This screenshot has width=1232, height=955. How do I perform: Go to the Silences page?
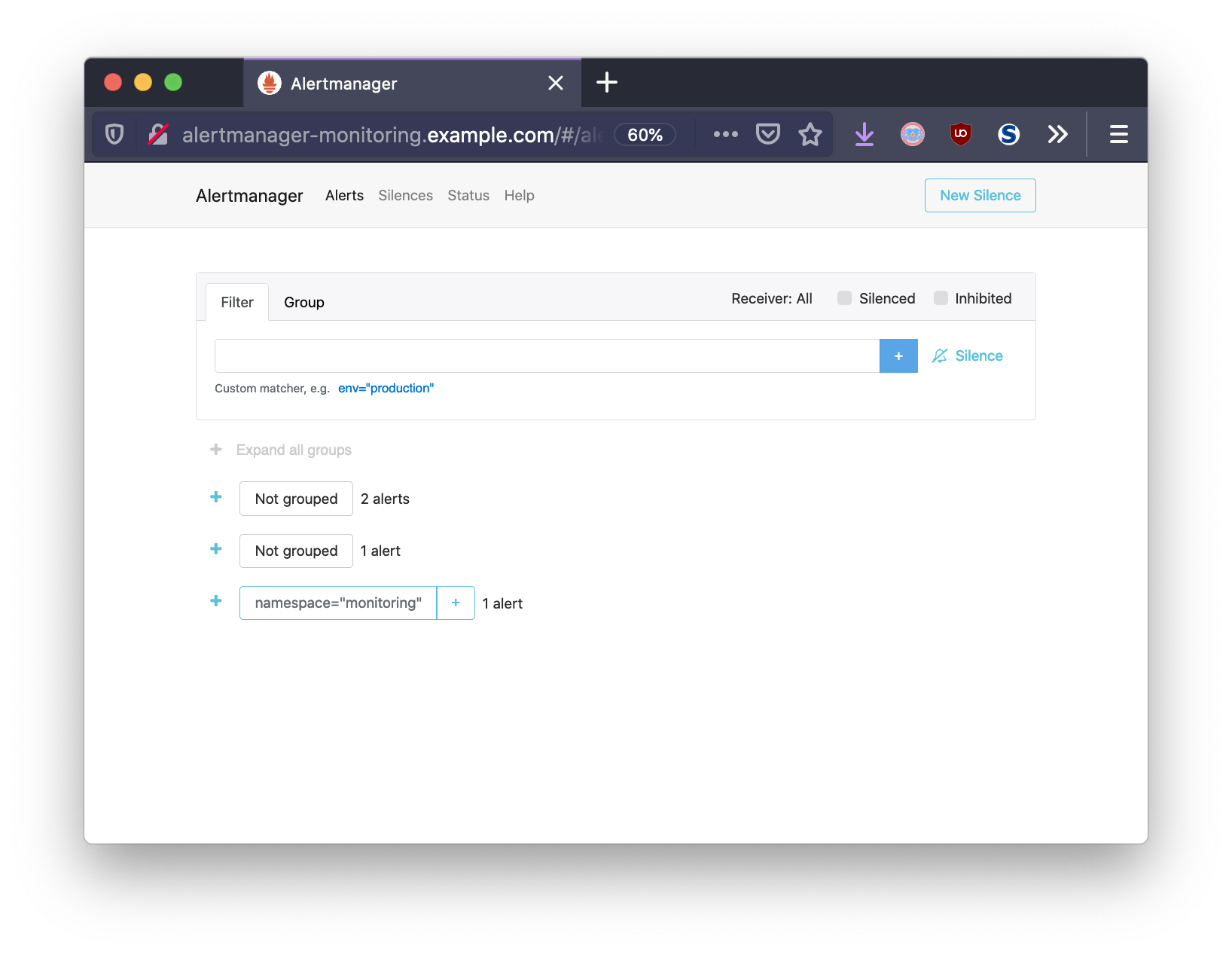pyautogui.click(x=405, y=195)
